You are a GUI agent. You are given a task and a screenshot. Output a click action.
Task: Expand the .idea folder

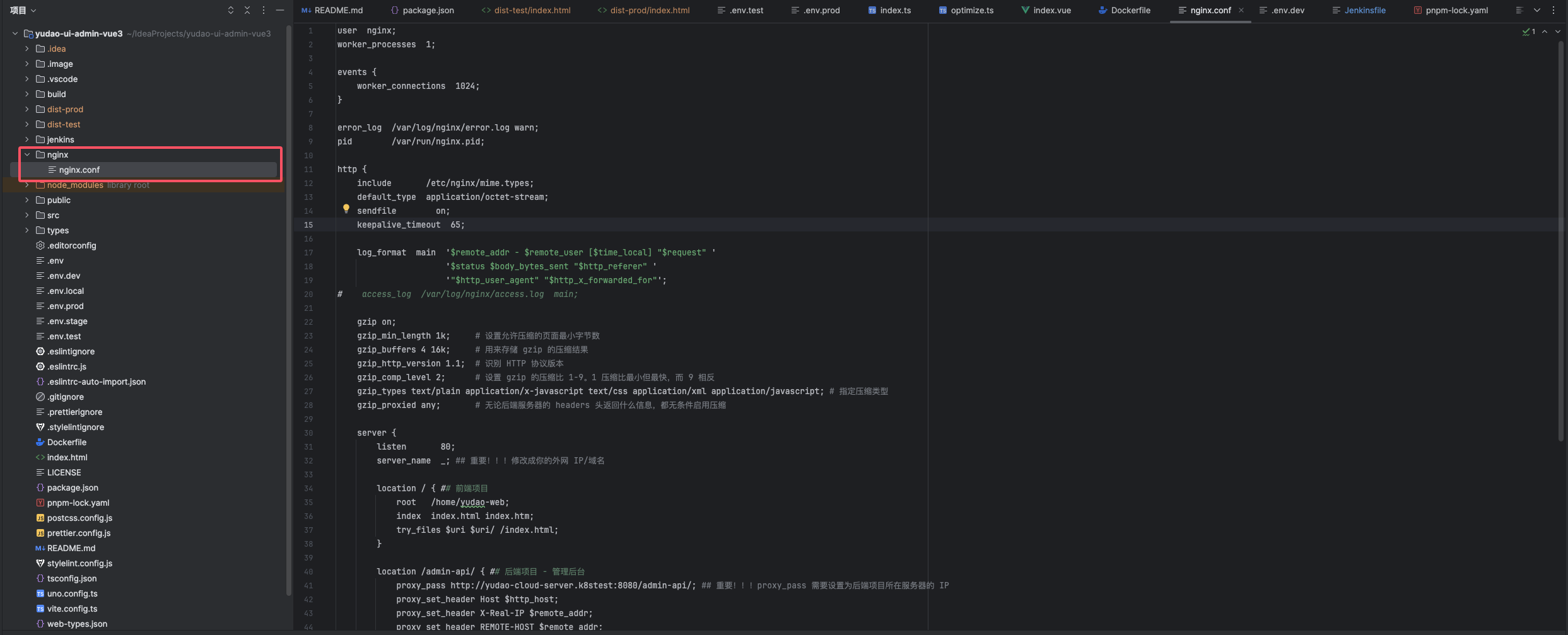pyautogui.click(x=26, y=49)
